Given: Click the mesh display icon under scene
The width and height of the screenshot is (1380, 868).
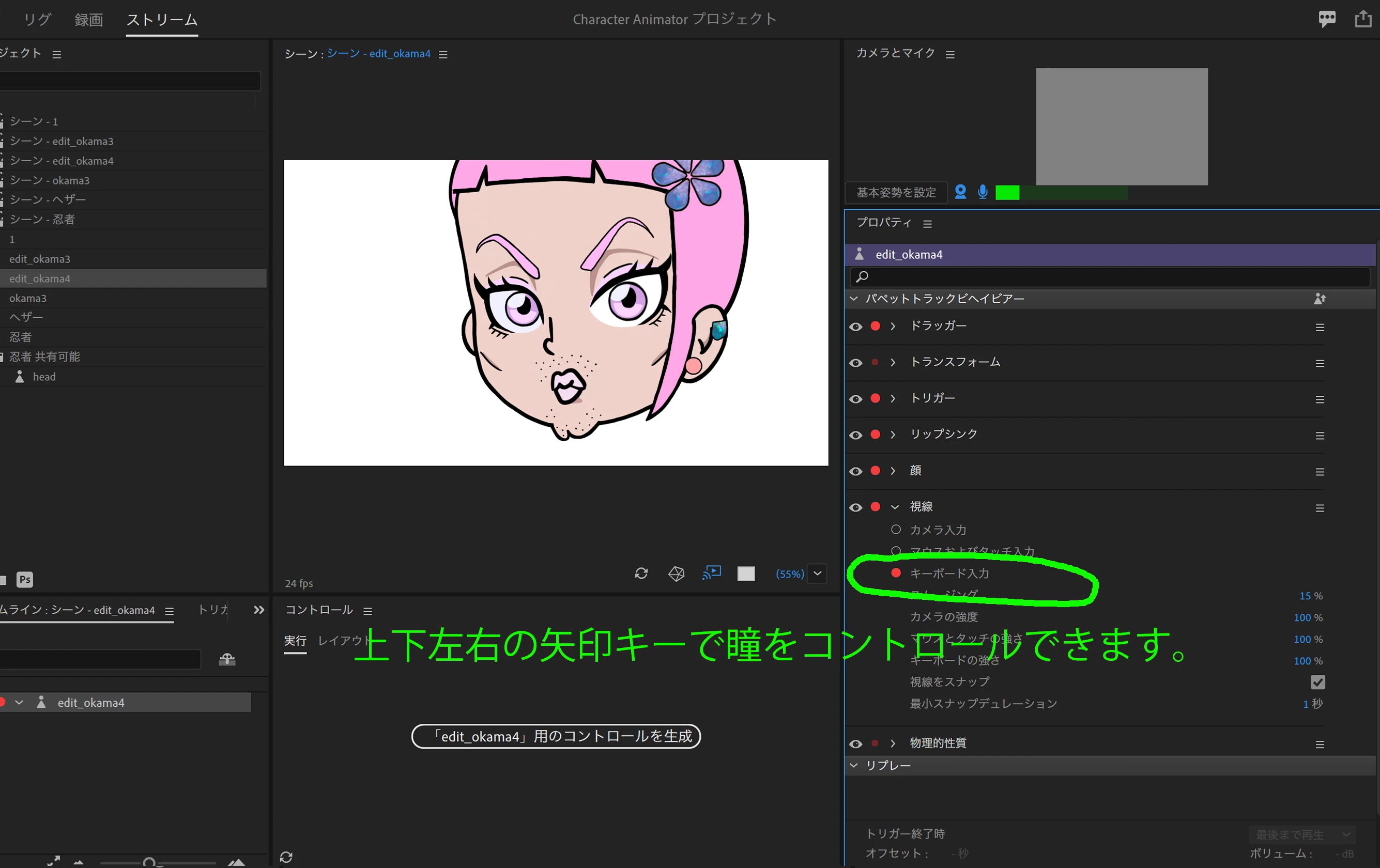Looking at the screenshot, I should [x=676, y=573].
